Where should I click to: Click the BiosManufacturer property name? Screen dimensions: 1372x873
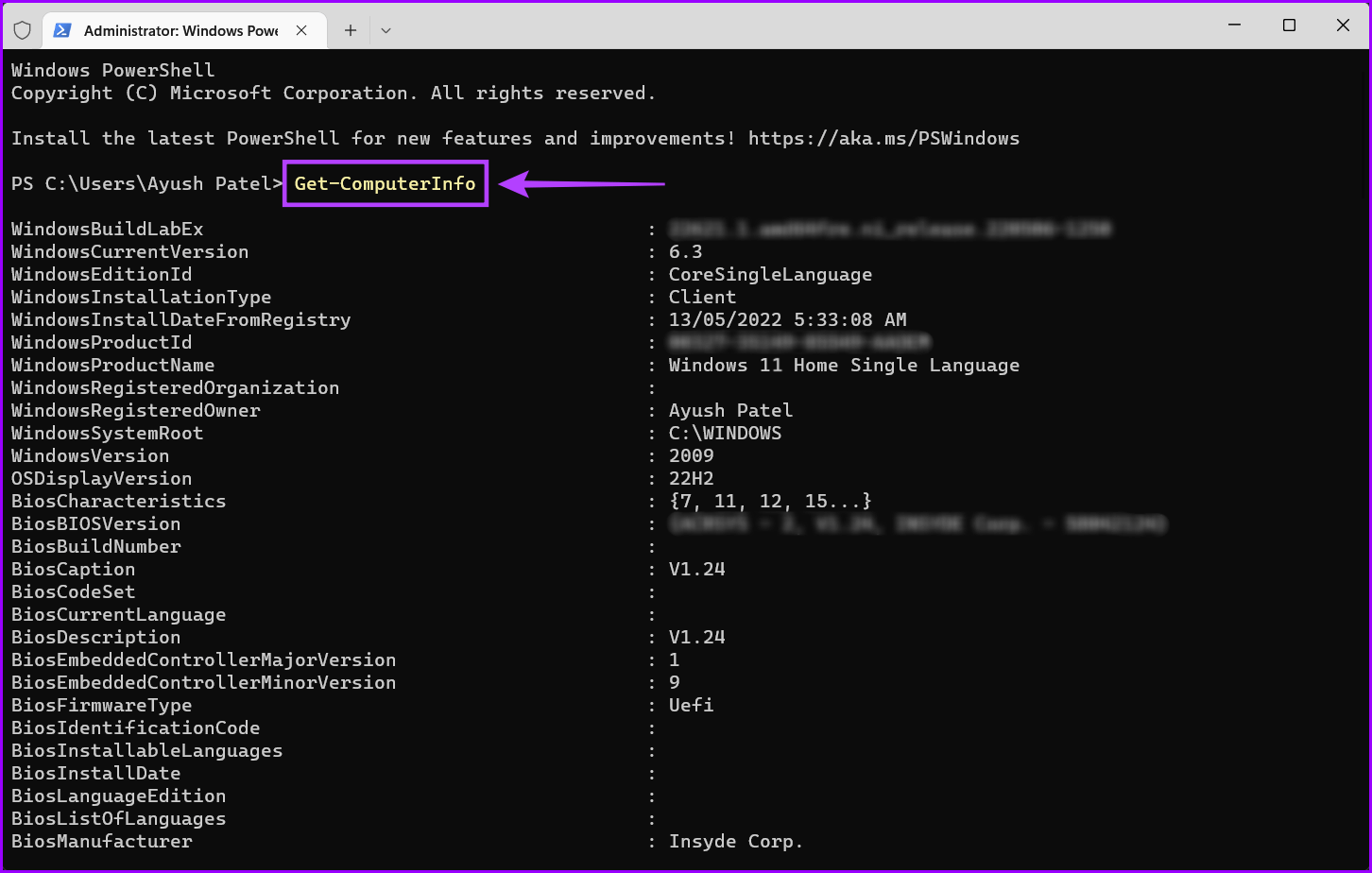click(102, 841)
